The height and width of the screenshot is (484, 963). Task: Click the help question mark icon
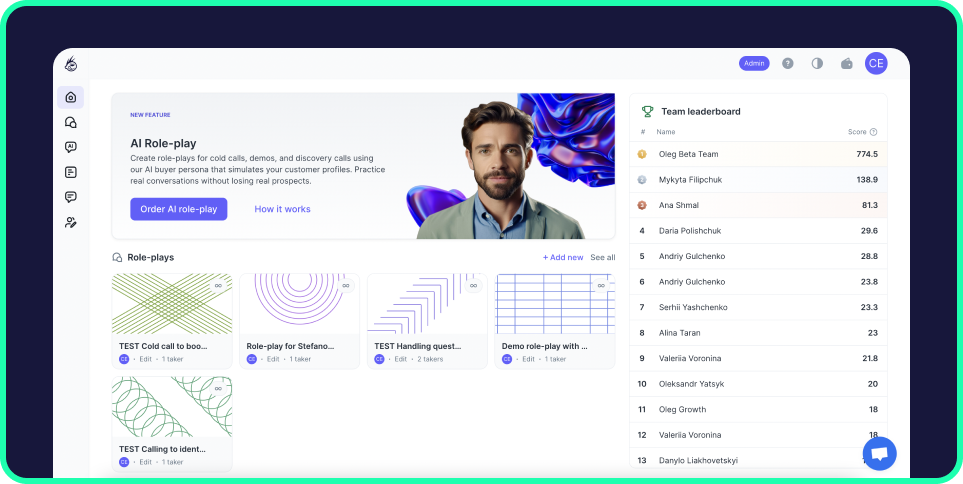coord(787,63)
